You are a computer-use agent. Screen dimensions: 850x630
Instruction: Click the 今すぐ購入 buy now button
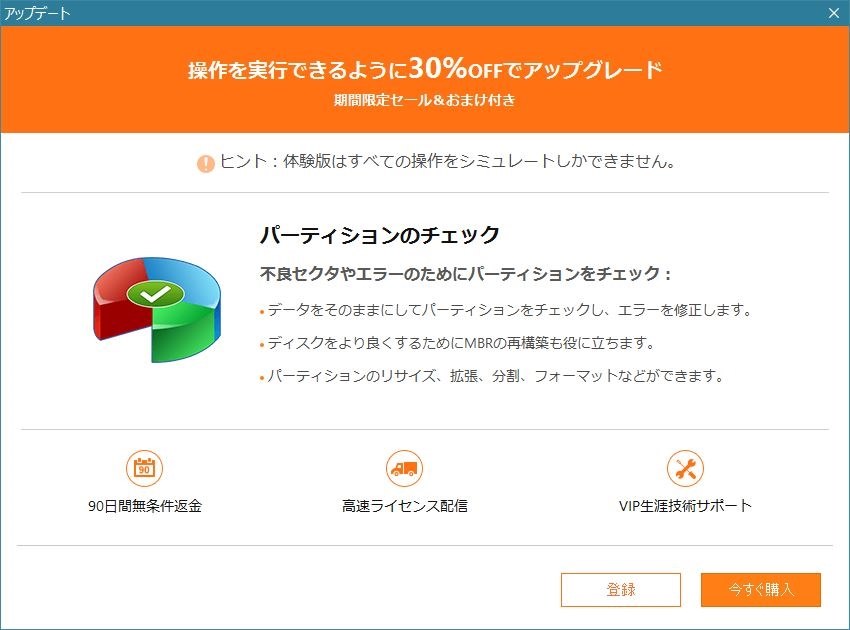[x=761, y=589]
